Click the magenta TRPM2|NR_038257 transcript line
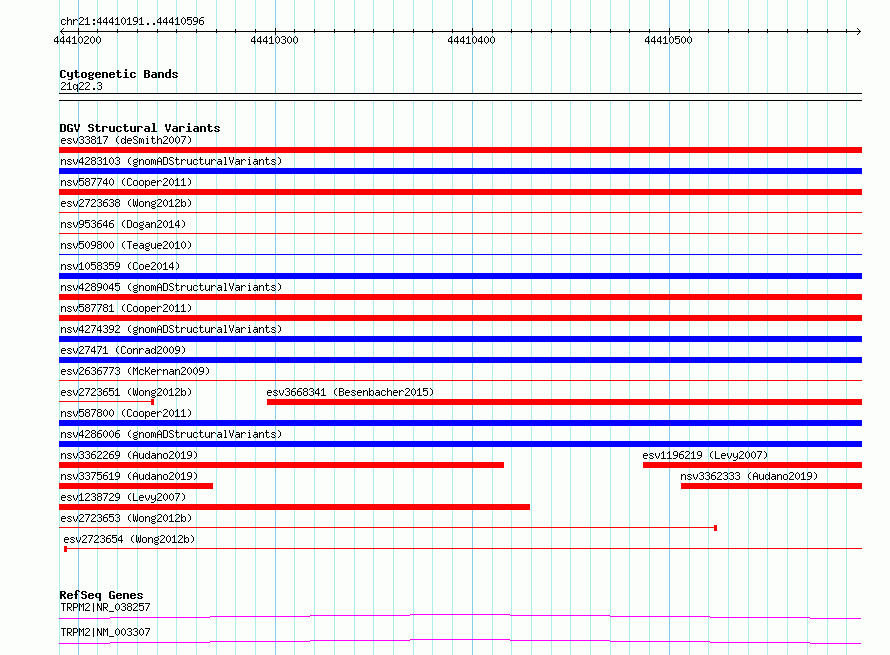The image size is (890, 655). point(460,616)
